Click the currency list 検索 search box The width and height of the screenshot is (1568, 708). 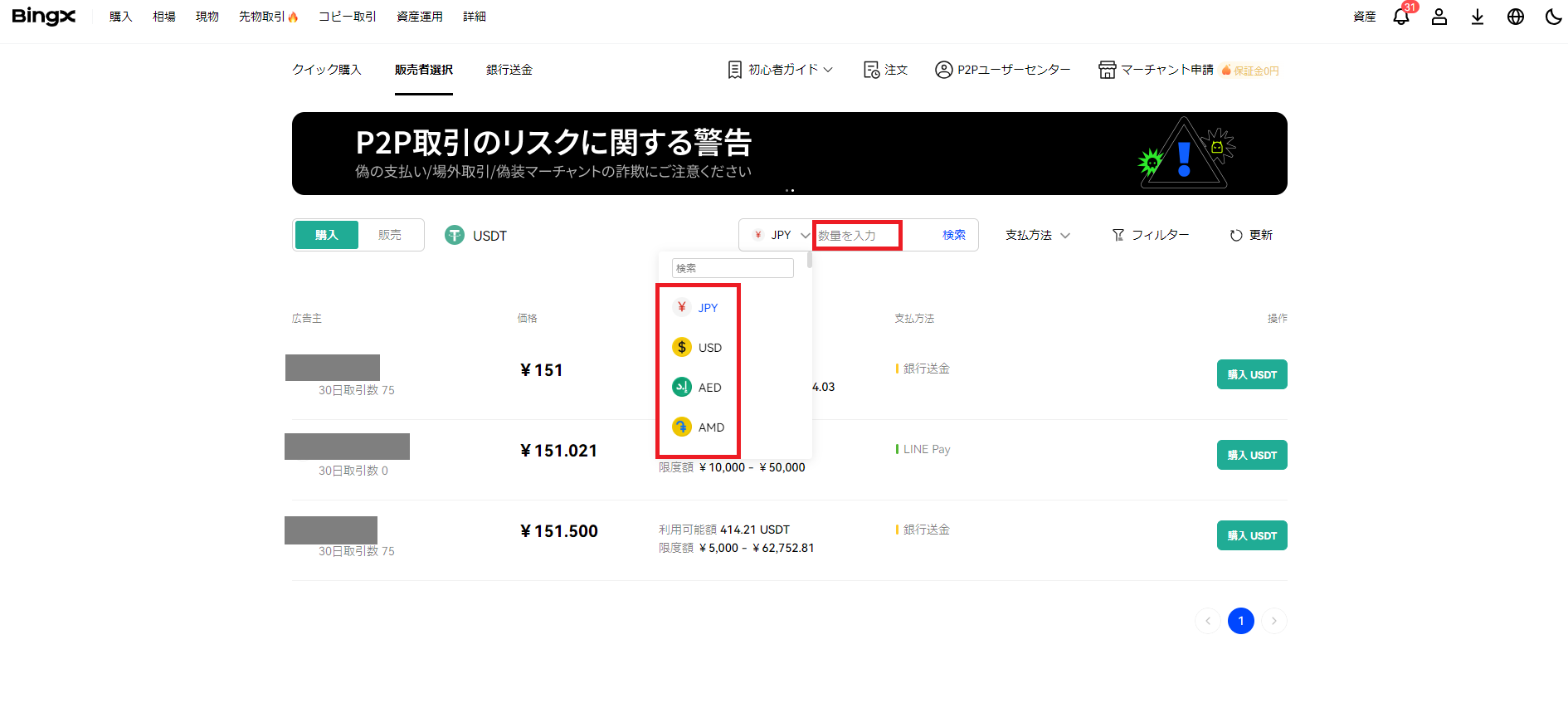point(733,268)
